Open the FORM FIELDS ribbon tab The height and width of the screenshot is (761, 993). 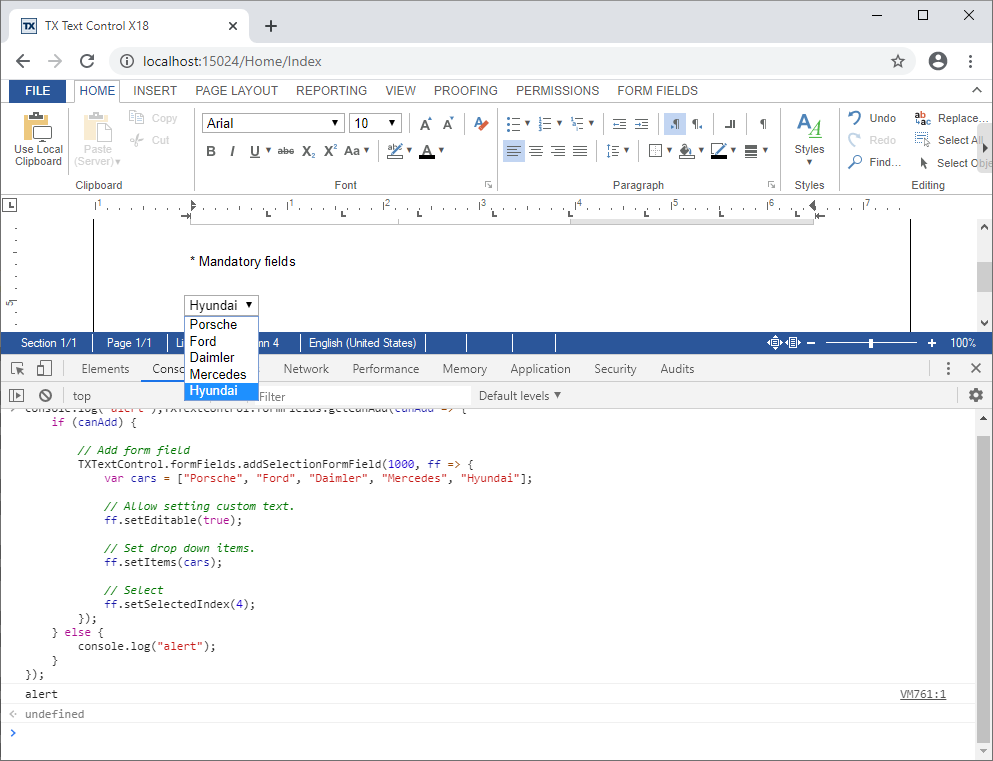[x=657, y=90]
